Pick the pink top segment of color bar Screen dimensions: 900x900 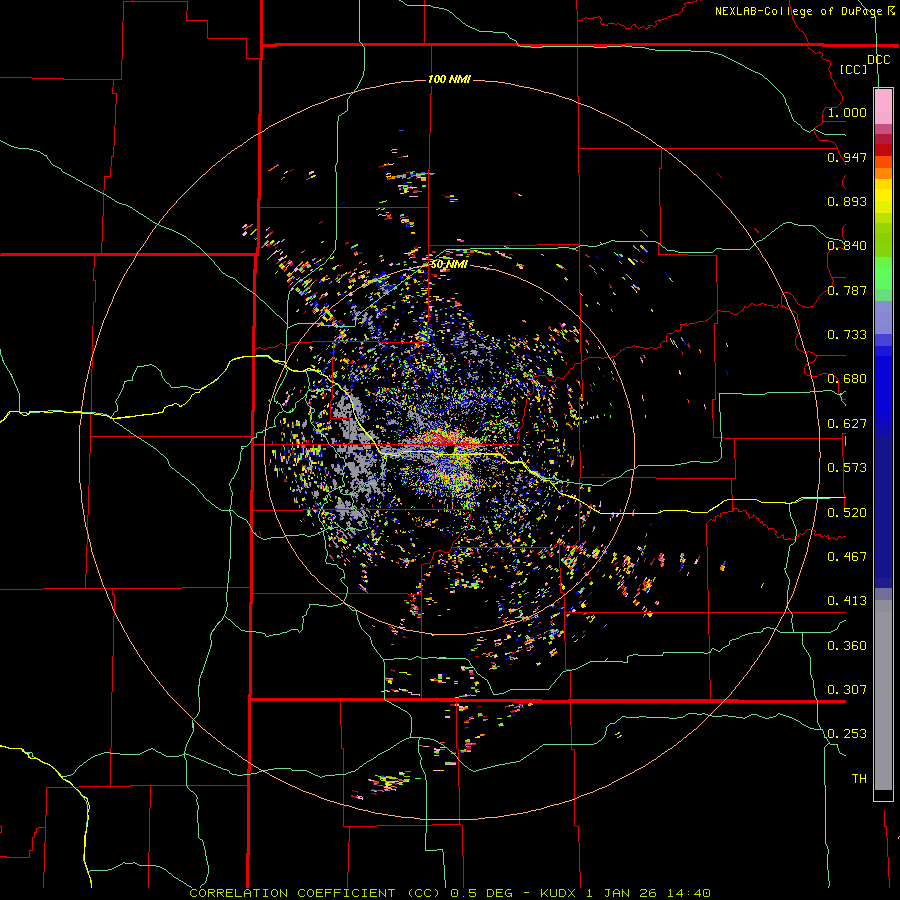(883, 107)
